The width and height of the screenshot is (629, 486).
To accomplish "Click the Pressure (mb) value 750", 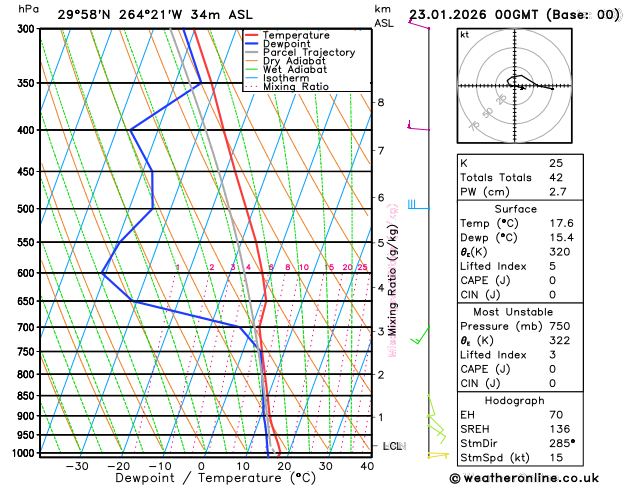I will click(x=560, y=326).
